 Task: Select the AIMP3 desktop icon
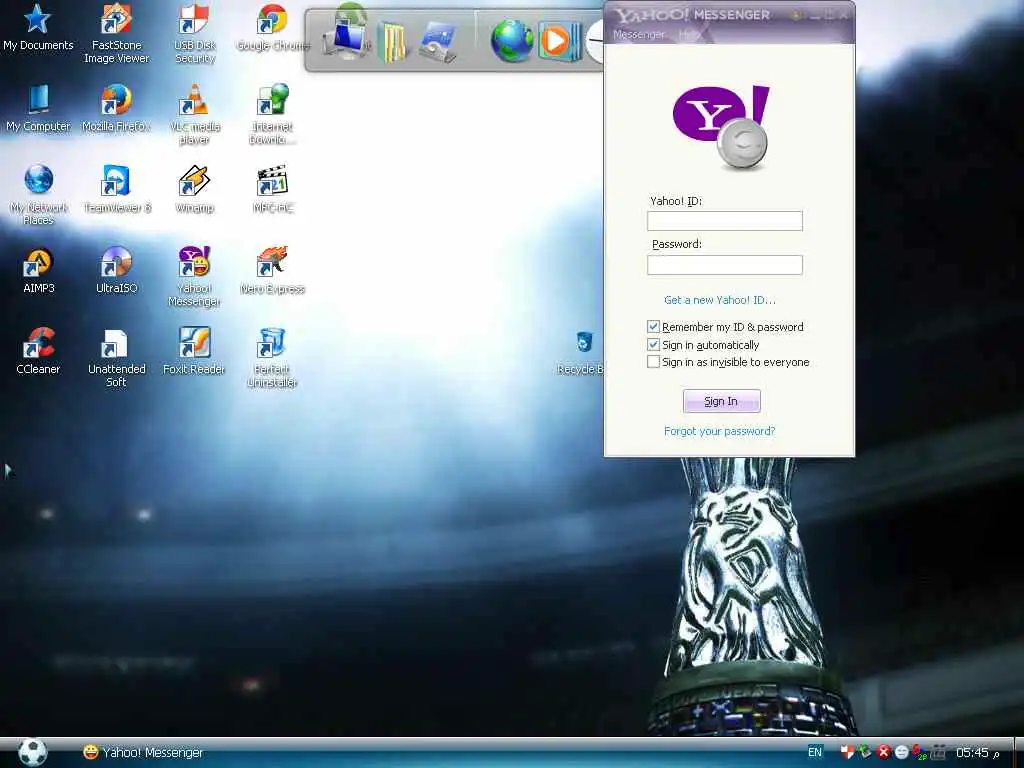(38, 270)
